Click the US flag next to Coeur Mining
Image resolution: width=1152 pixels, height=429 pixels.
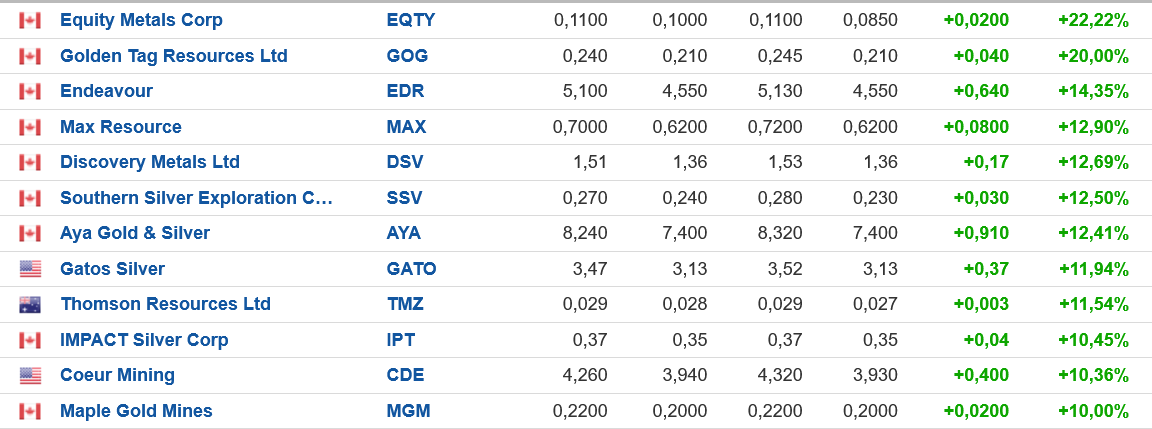pos(30,376)
